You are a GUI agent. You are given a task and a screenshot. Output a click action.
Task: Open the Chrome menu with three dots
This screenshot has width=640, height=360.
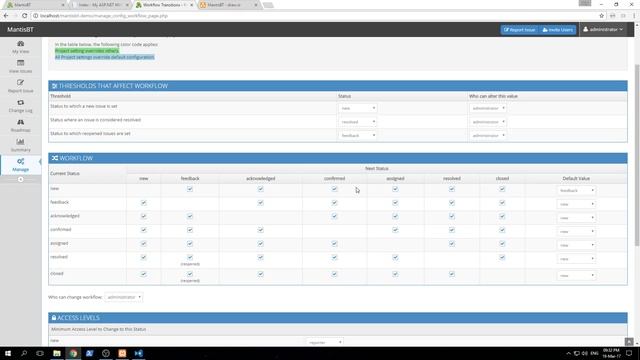click(634, 16)
